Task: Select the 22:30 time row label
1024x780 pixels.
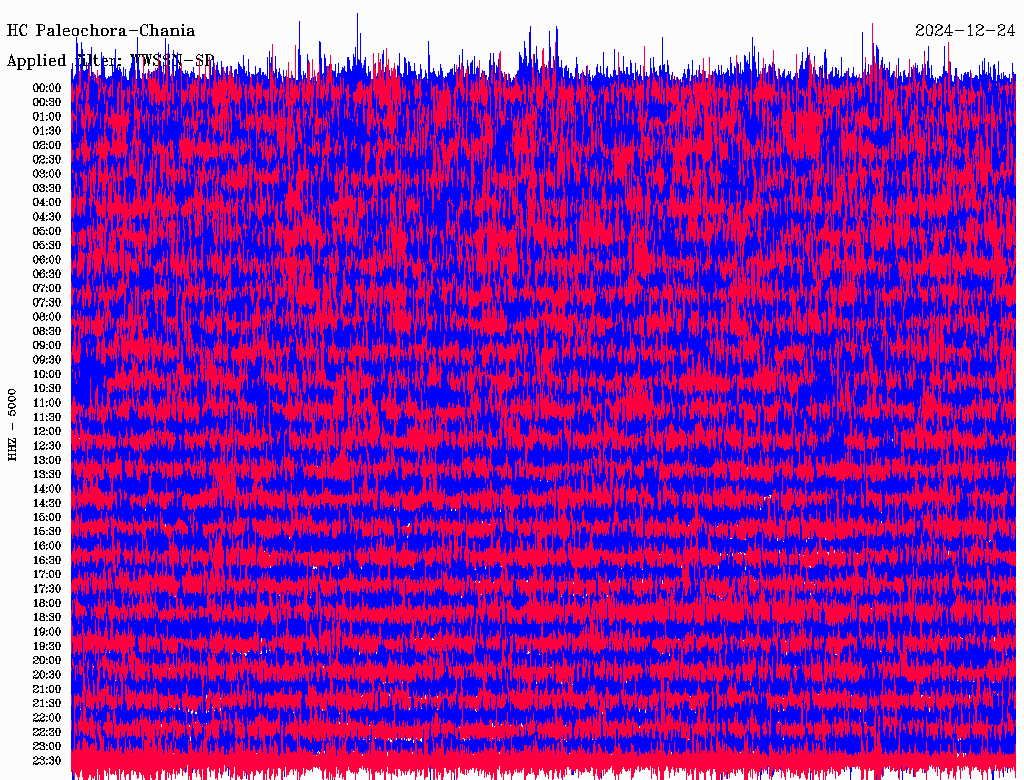Action: click(x=47, y=732)
